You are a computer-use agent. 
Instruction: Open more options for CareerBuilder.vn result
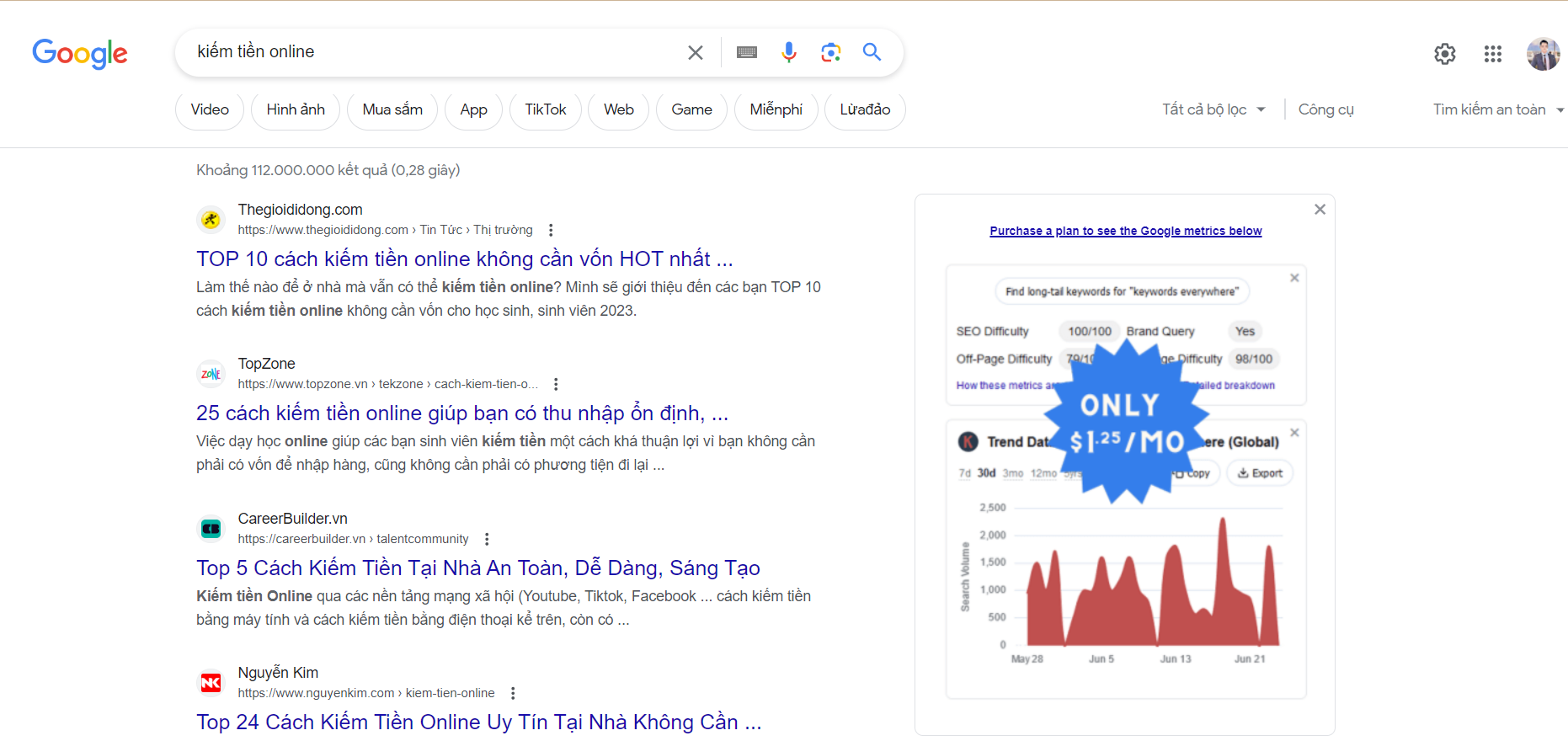tap(487, 539)
